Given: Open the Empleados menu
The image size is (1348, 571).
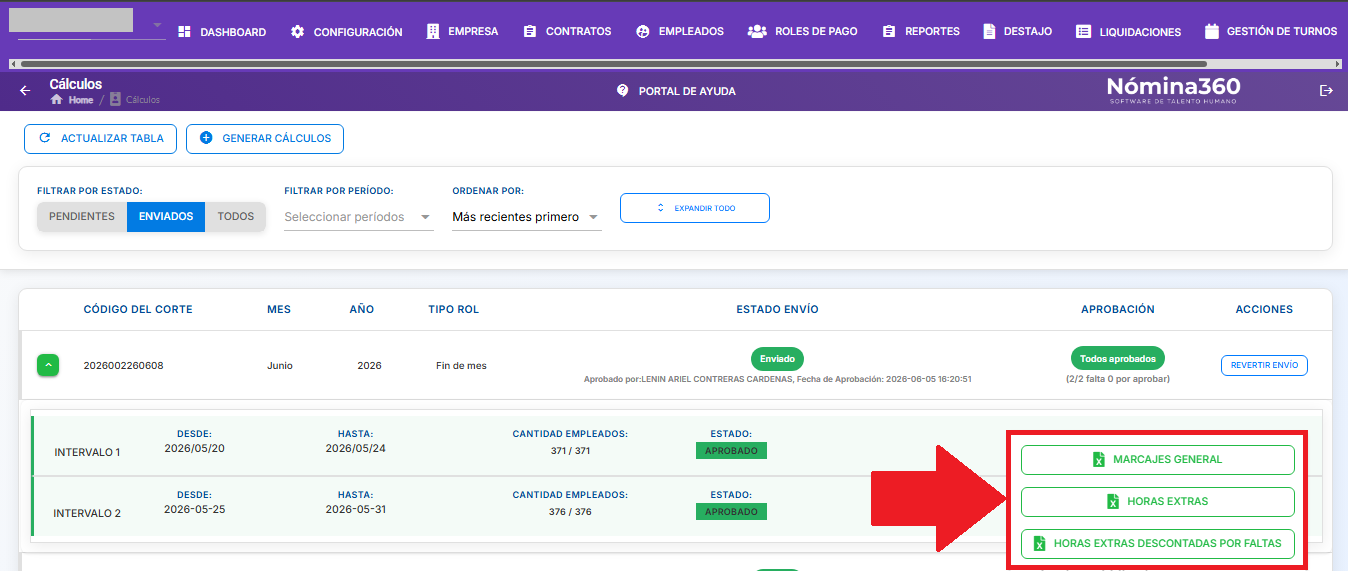Looking at the screenshot, I should click(680, 31).
